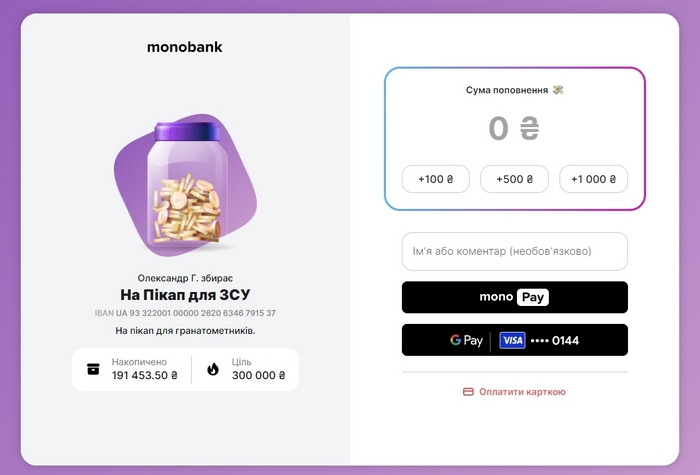The image size is (700, 475).
Task: Click the VISA card badge
Action: [x=512, y=340]
